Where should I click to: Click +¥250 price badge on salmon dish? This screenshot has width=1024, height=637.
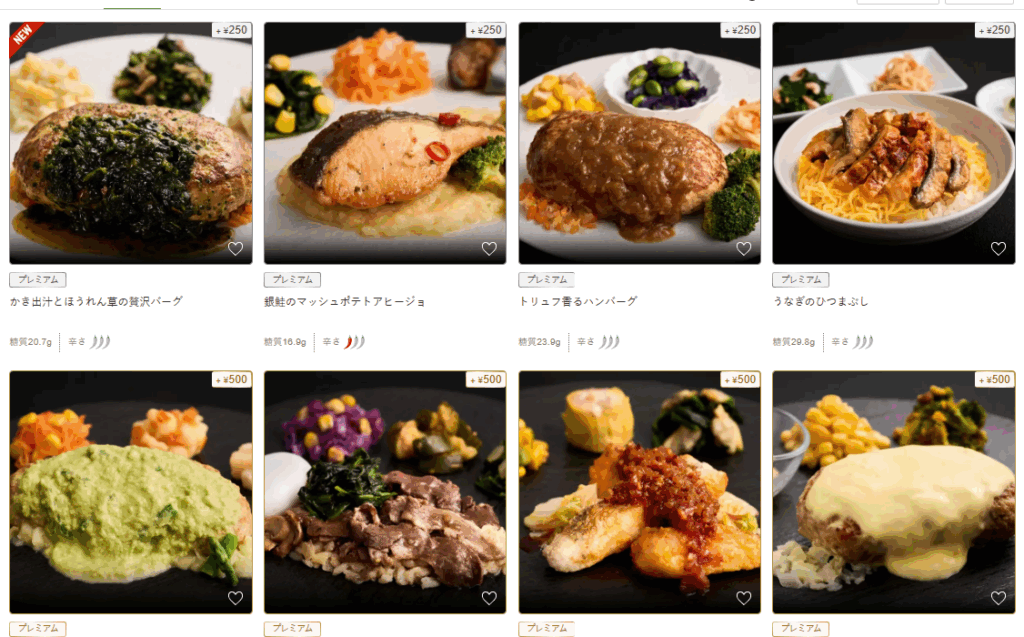[486, 30]
